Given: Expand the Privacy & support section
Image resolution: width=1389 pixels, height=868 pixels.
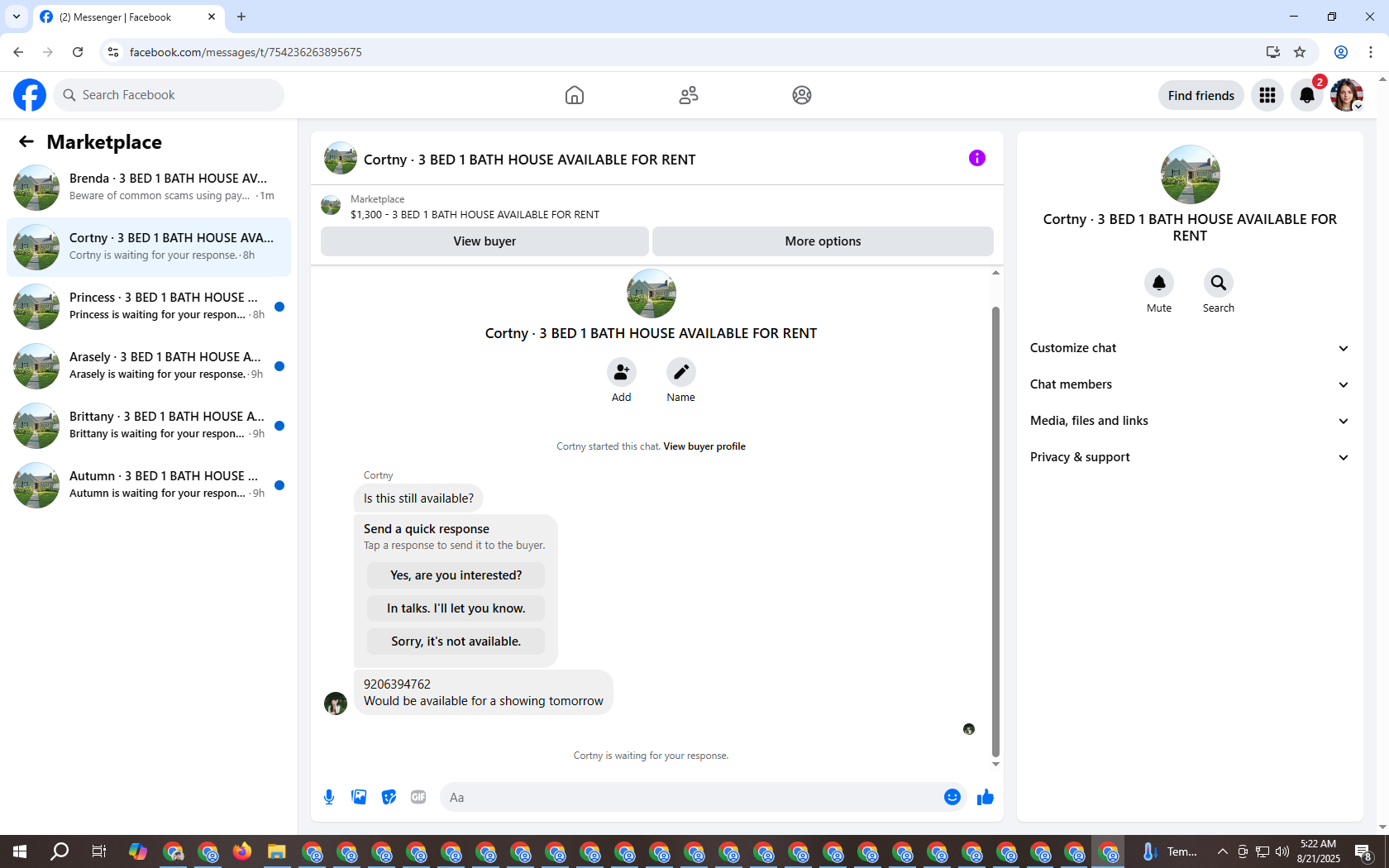Looking at the screenshot, I should (1190, 457).
